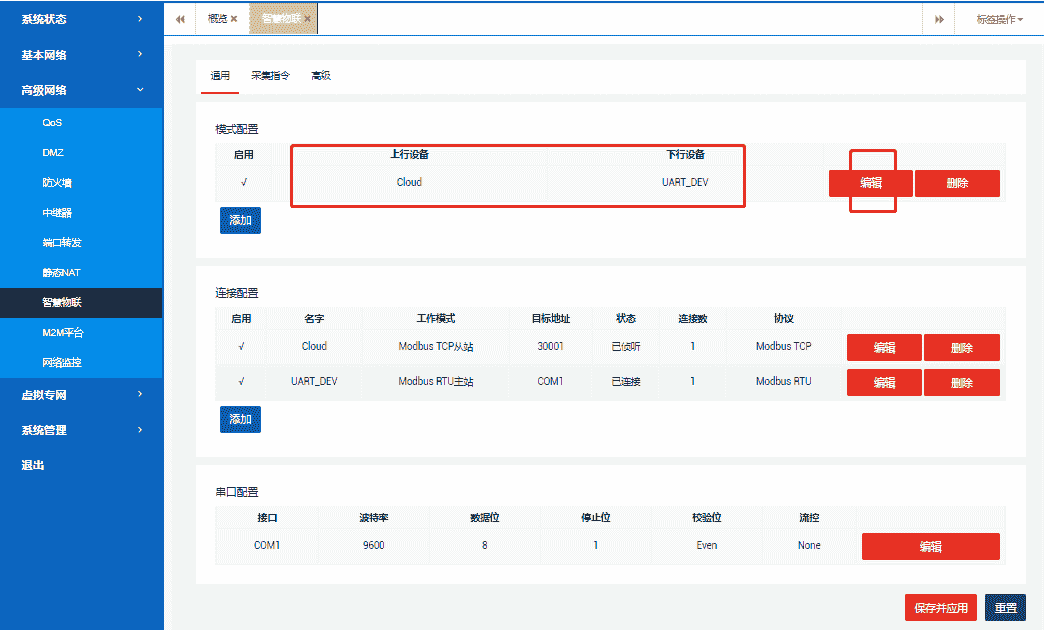Switch to the 高级 tab

pyautogui.click(x=320, y=74)
